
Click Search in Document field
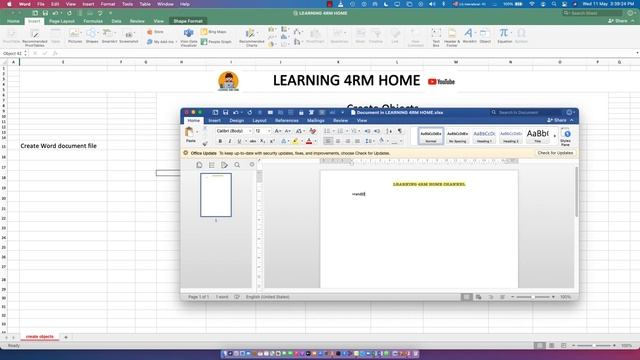(527, 112)
